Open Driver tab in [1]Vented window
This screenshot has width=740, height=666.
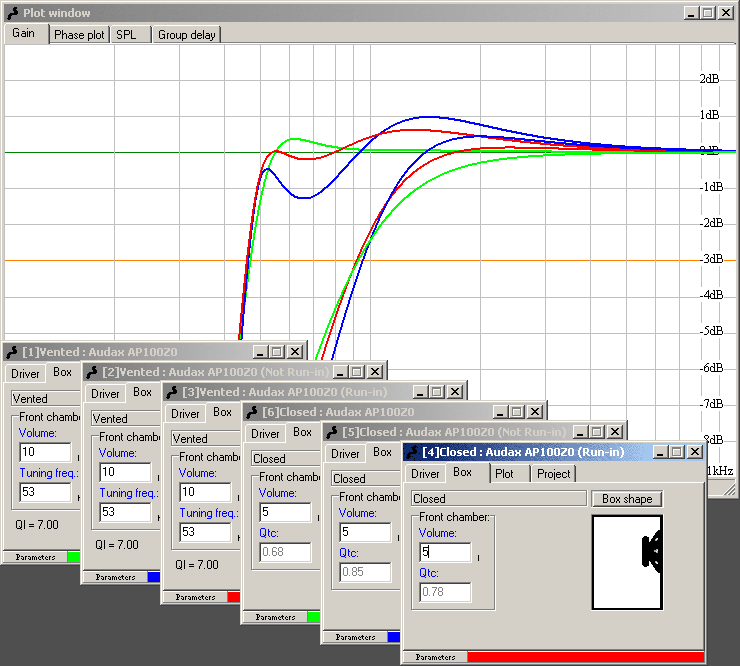[25, 374]
